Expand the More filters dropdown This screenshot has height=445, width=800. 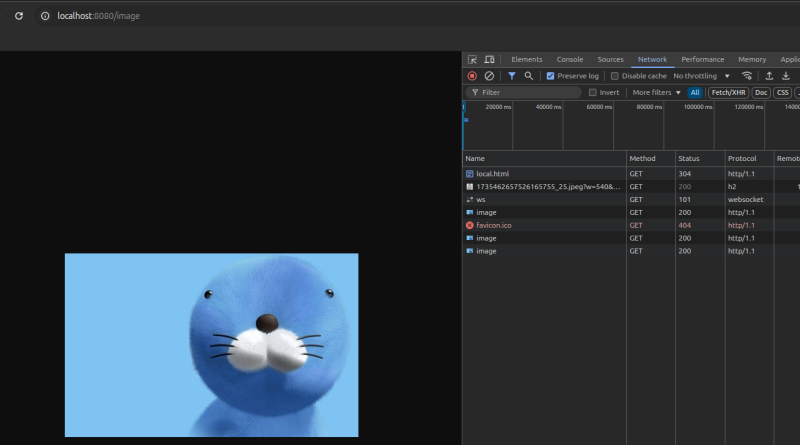tap(656, 93)
